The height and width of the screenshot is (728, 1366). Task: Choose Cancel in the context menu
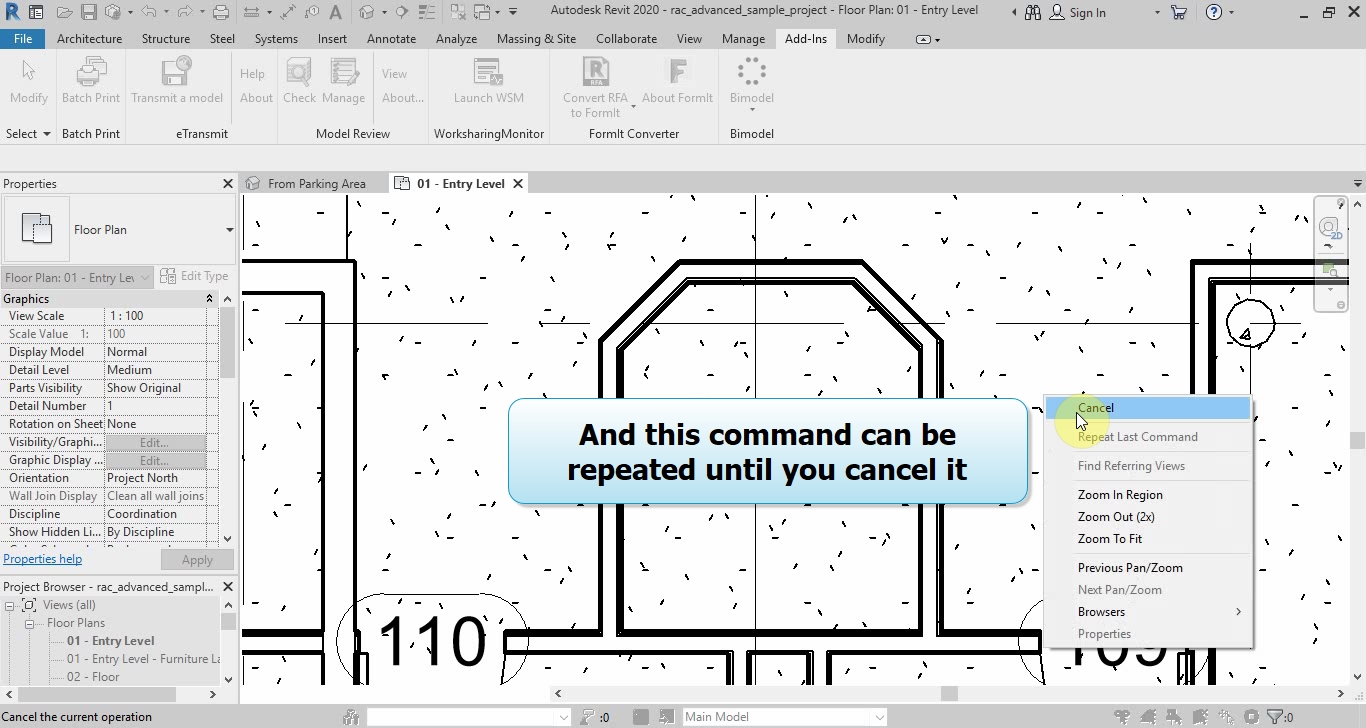click(1148, 408)
